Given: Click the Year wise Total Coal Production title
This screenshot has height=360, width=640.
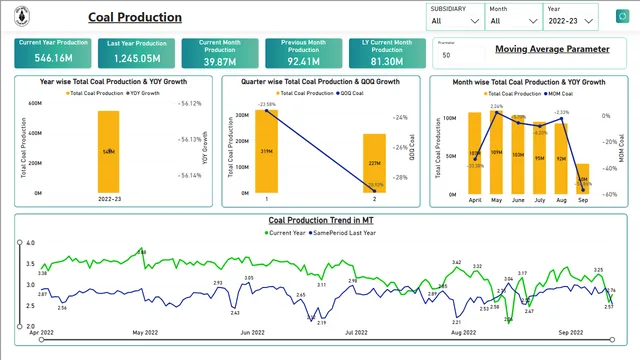Looking at the screenshot, I should click(x=113, y=82).
